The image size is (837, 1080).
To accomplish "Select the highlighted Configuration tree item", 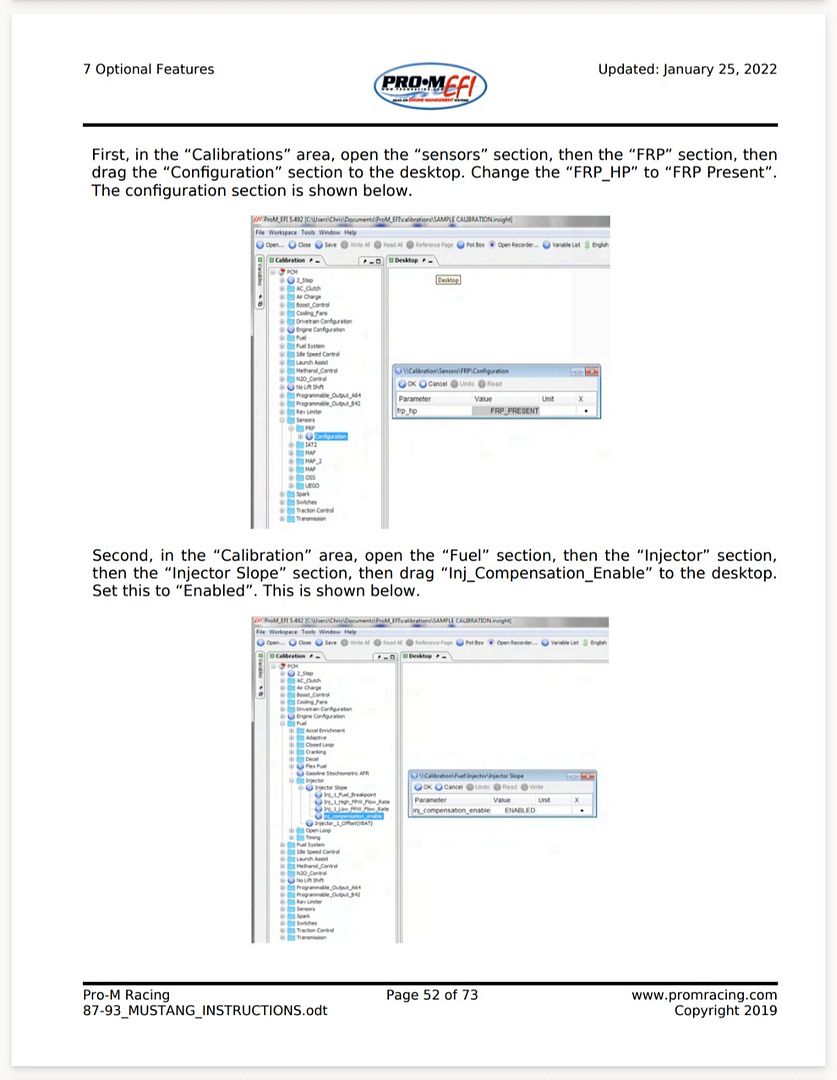I will [331, 437].
